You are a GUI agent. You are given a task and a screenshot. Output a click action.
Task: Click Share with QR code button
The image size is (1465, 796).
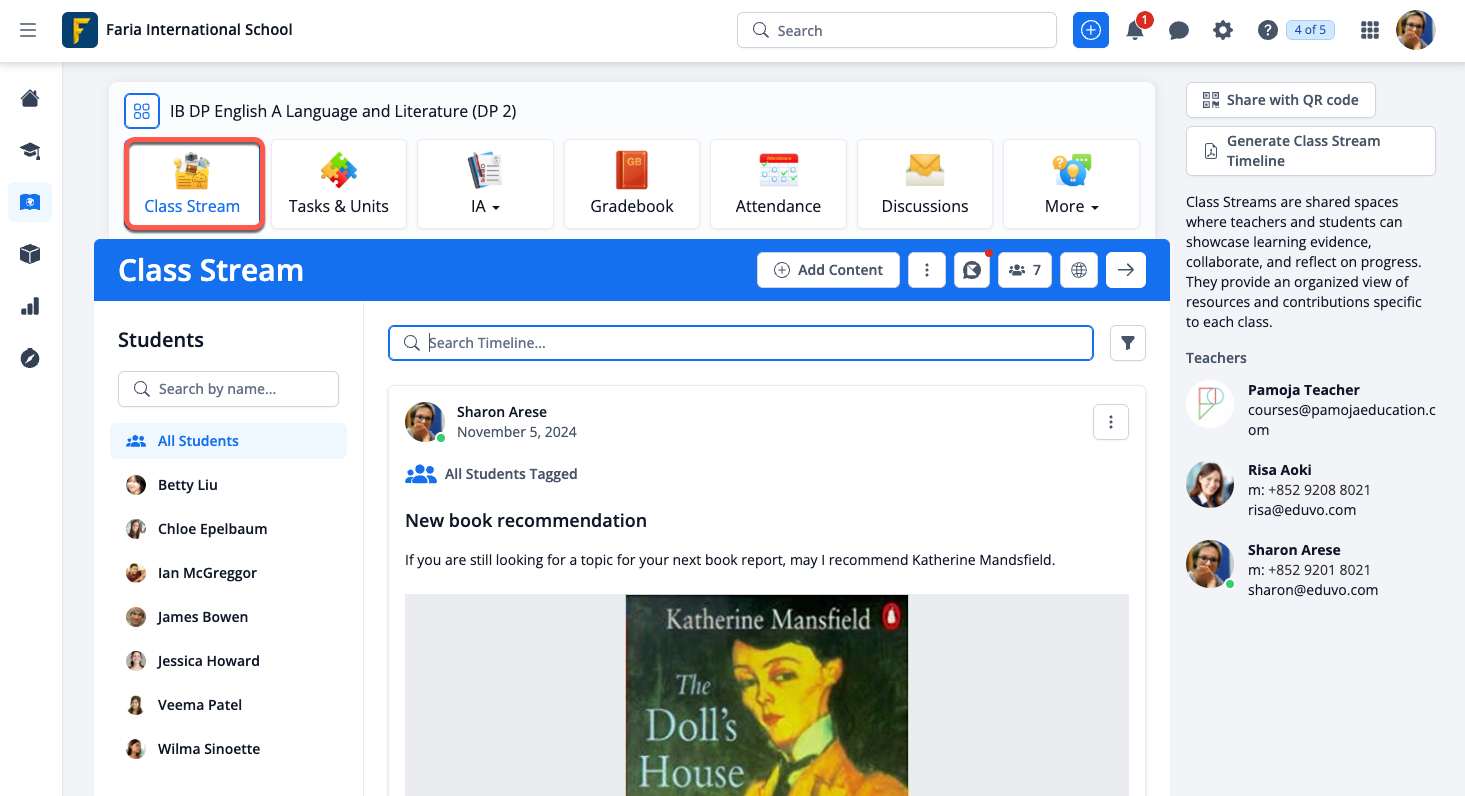point(1280,100)
